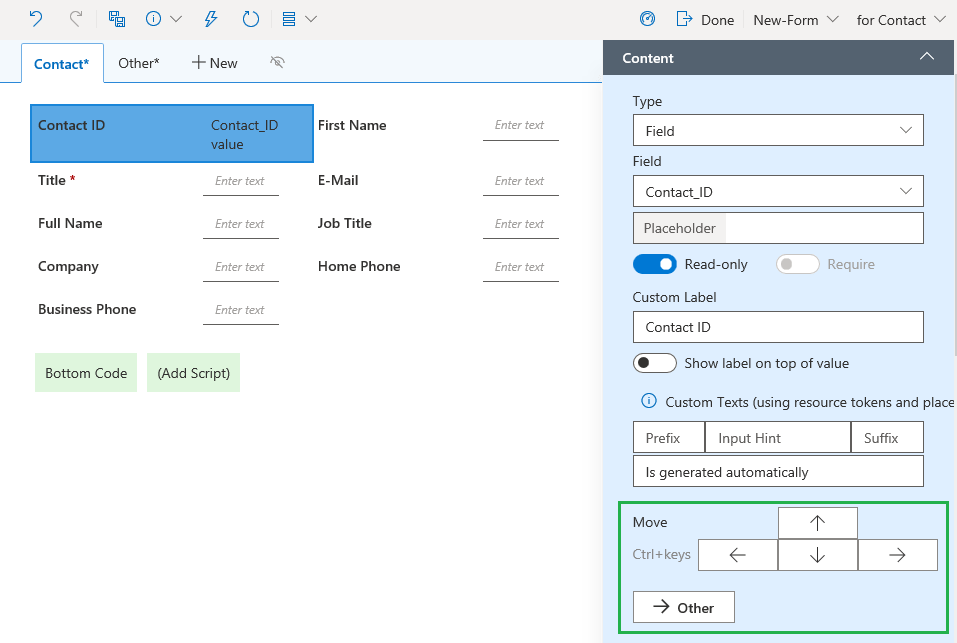Open the Type dropdown set to Field
This screenshot has width=957, height=643.
pos(777,131)
